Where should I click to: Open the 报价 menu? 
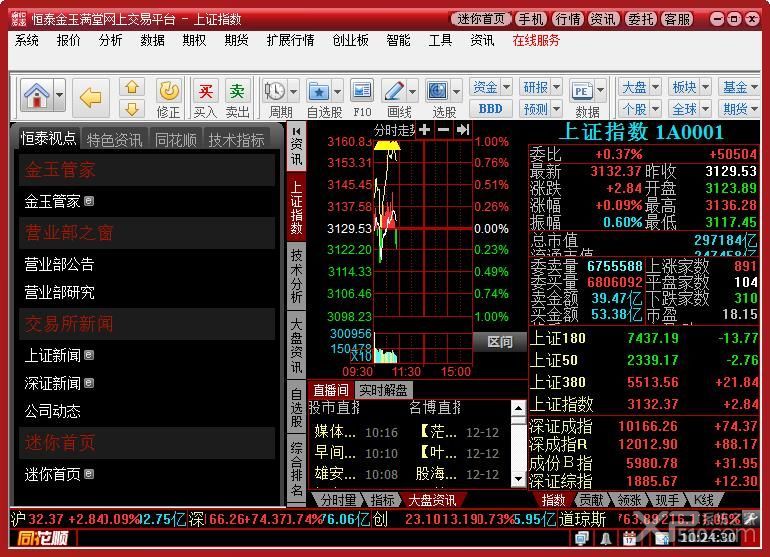(x=68, y=40)
